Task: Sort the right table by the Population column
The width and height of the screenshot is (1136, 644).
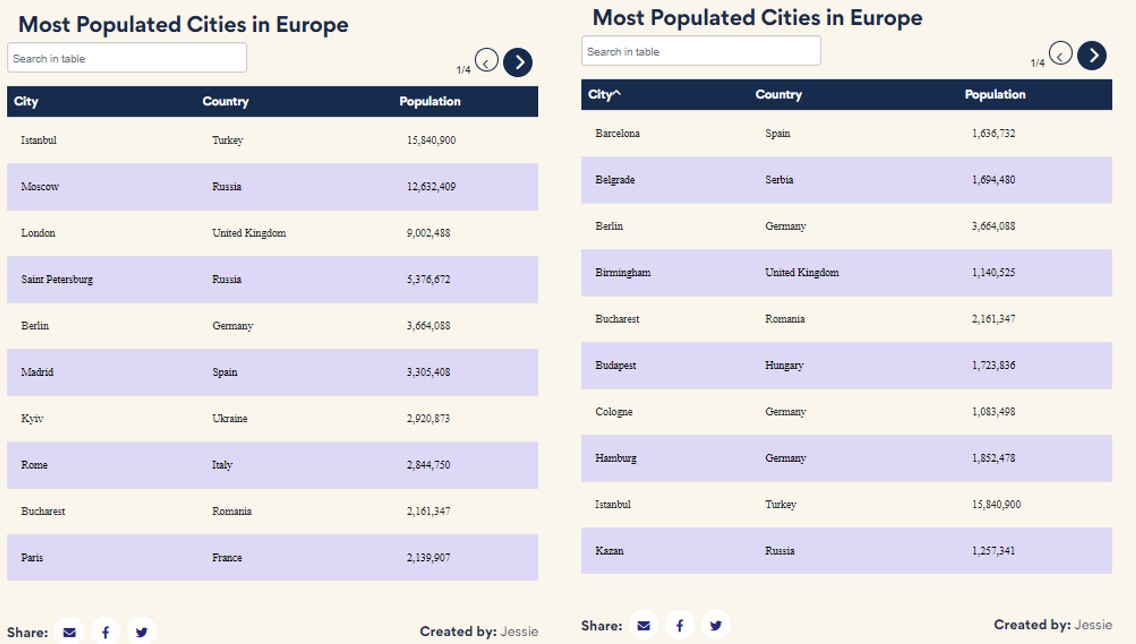Action: (993, 94)
